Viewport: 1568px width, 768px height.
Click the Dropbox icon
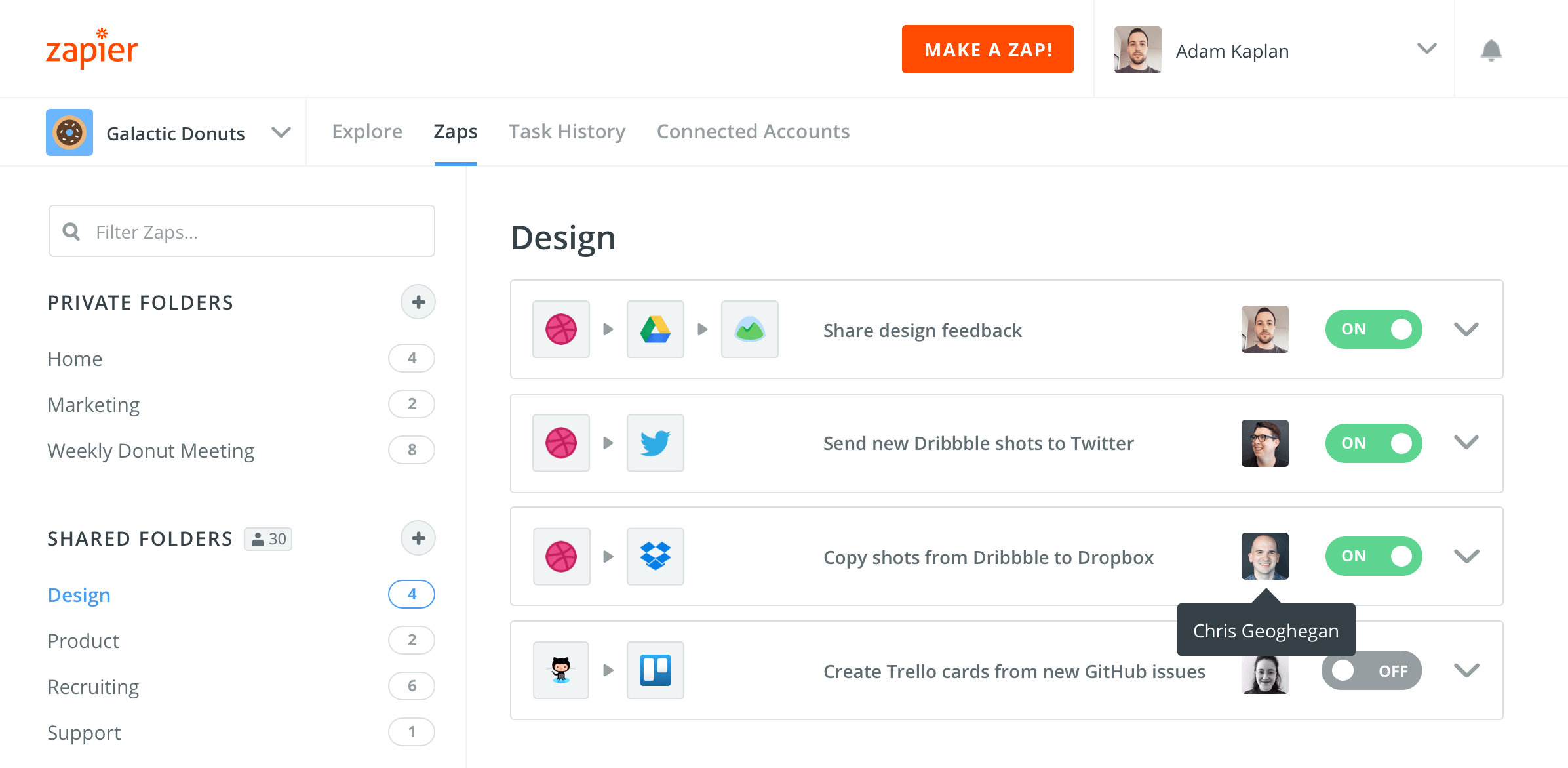point(656,557)
